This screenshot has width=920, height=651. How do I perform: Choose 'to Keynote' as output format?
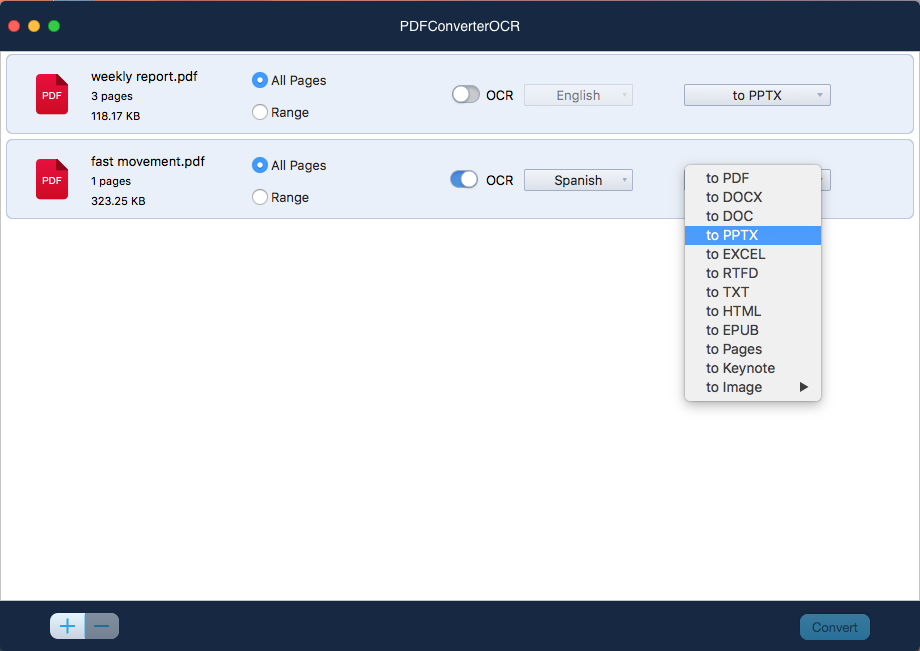click(740, 368)
